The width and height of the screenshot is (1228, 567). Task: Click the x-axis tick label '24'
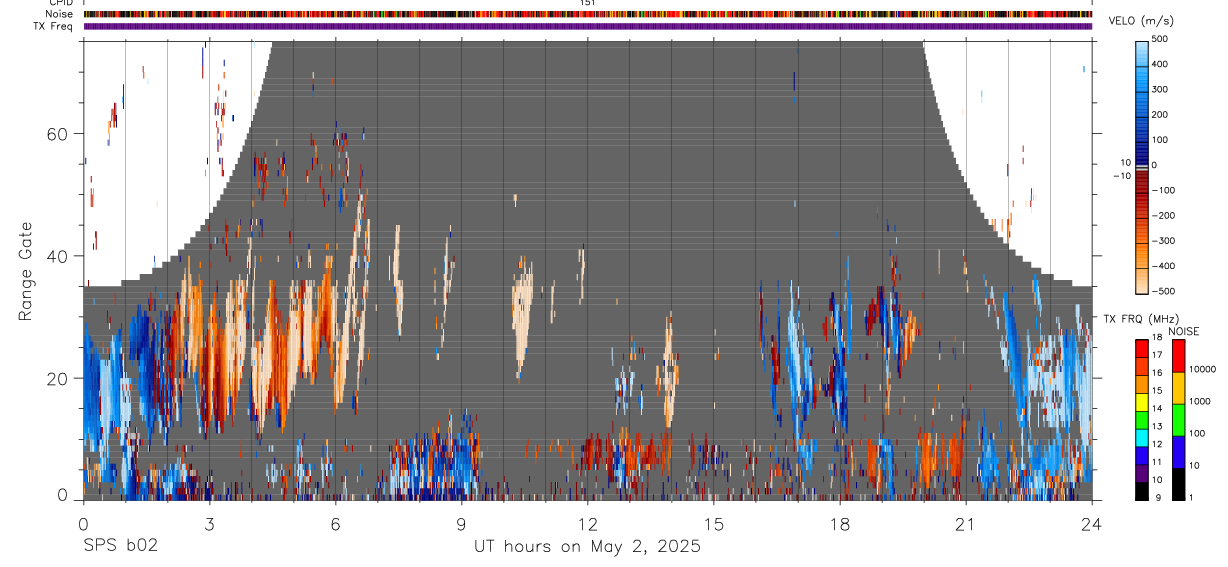(1092, 523)
